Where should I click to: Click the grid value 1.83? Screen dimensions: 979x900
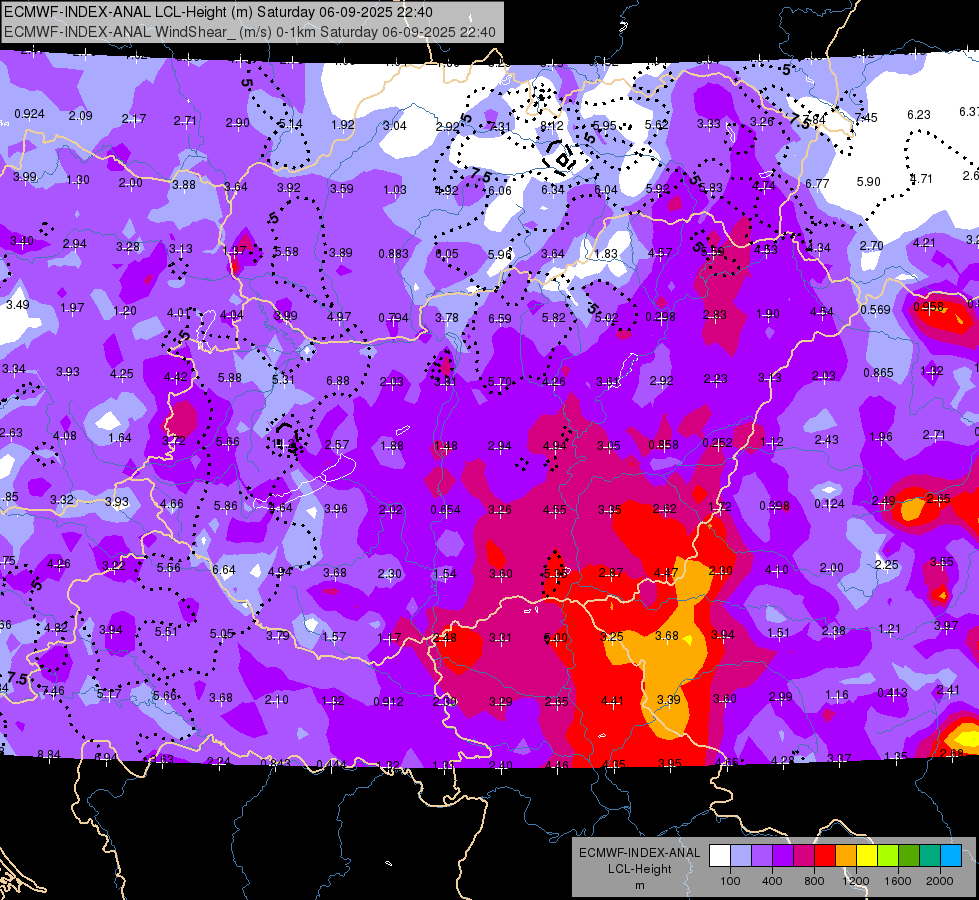(606, 254)
